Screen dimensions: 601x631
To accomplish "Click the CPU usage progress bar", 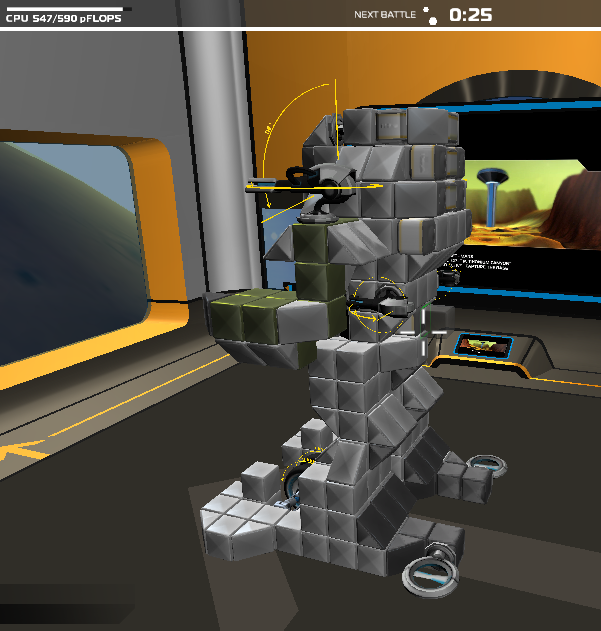I will coord(64,9).
